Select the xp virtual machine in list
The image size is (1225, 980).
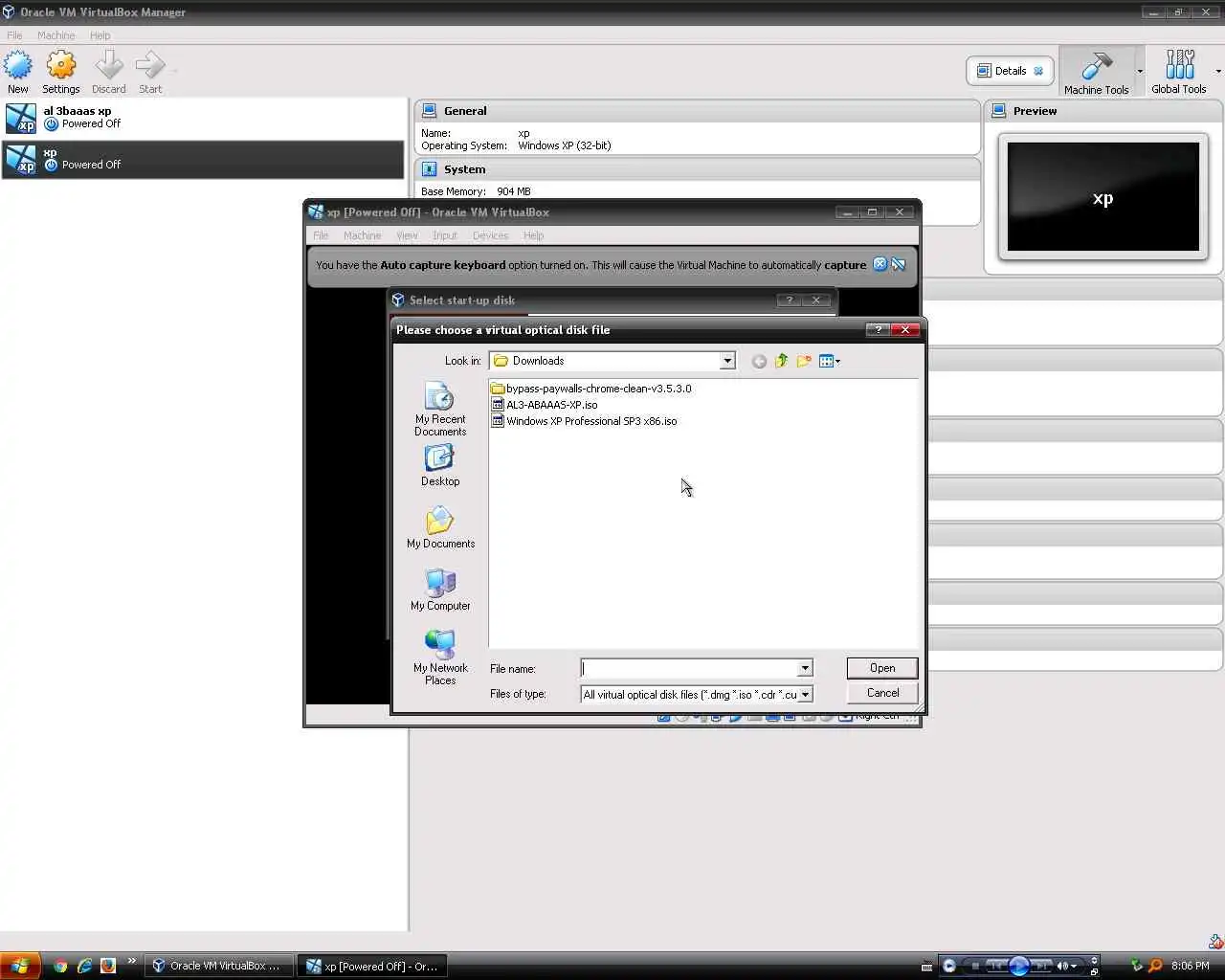(x=203, y=160)
